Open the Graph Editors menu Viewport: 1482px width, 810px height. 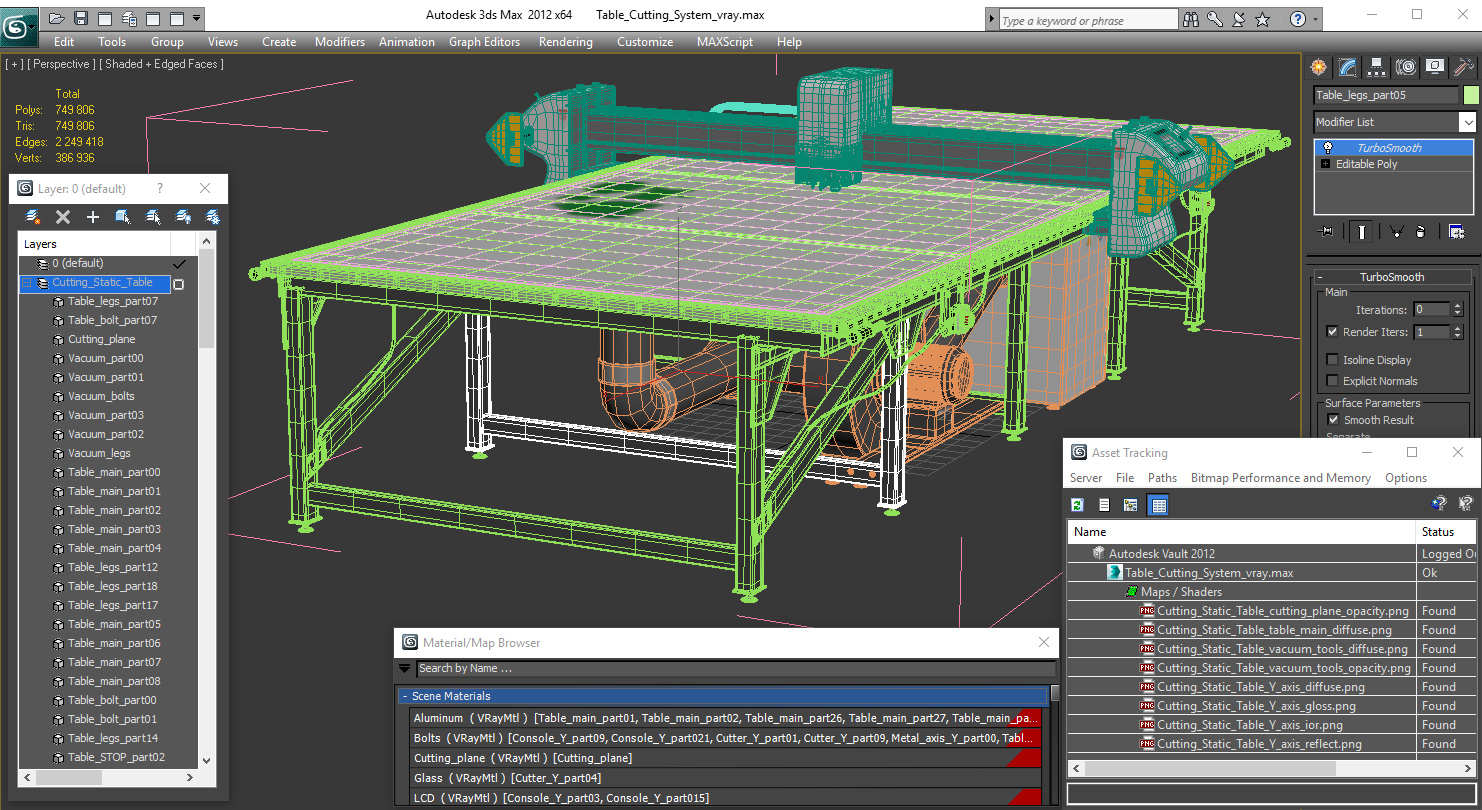tap(484, 42)
